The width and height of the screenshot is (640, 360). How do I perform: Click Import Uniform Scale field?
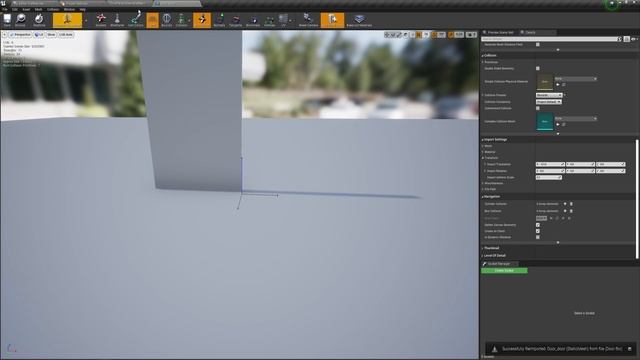point(549,178)
